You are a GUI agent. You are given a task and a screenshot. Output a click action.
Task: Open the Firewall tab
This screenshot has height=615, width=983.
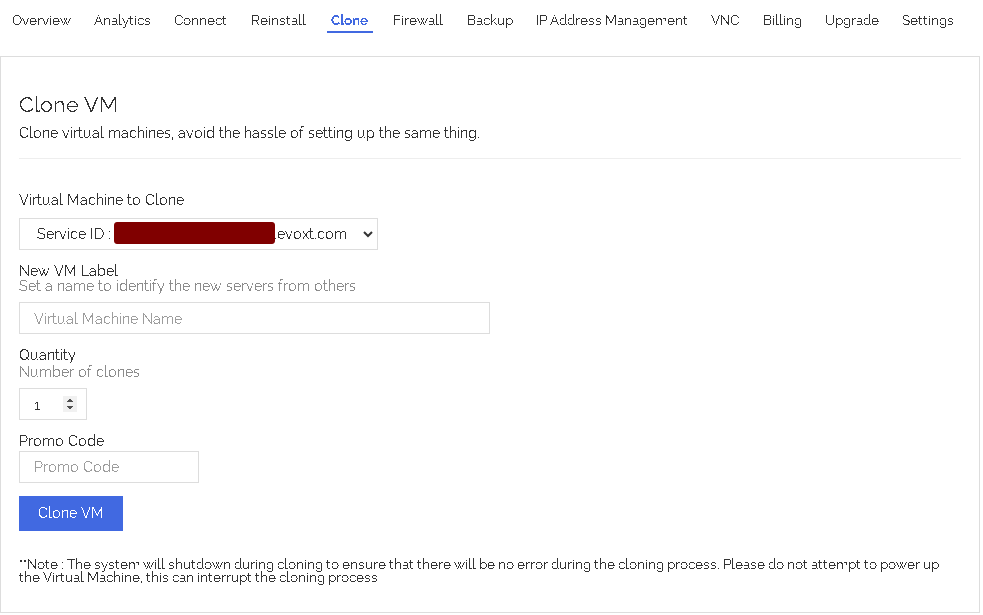417,20
